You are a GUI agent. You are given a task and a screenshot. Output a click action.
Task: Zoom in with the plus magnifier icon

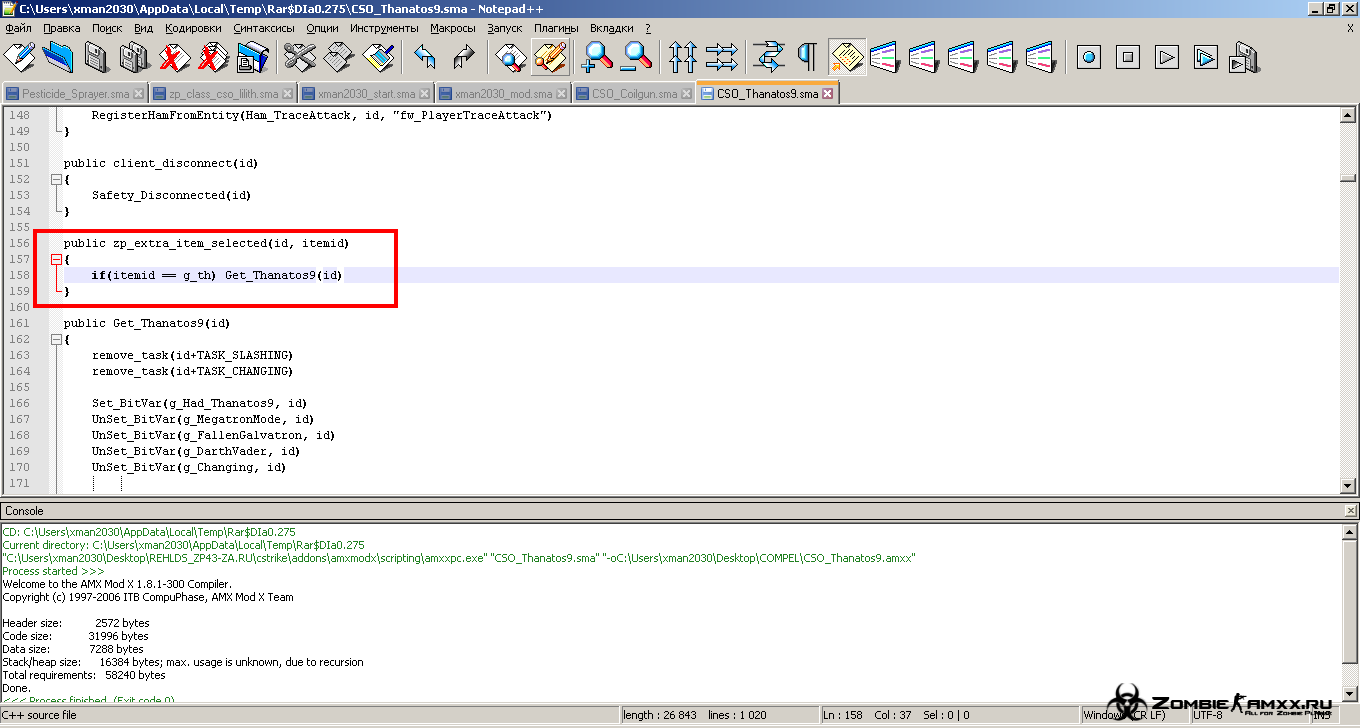(598, 56)
